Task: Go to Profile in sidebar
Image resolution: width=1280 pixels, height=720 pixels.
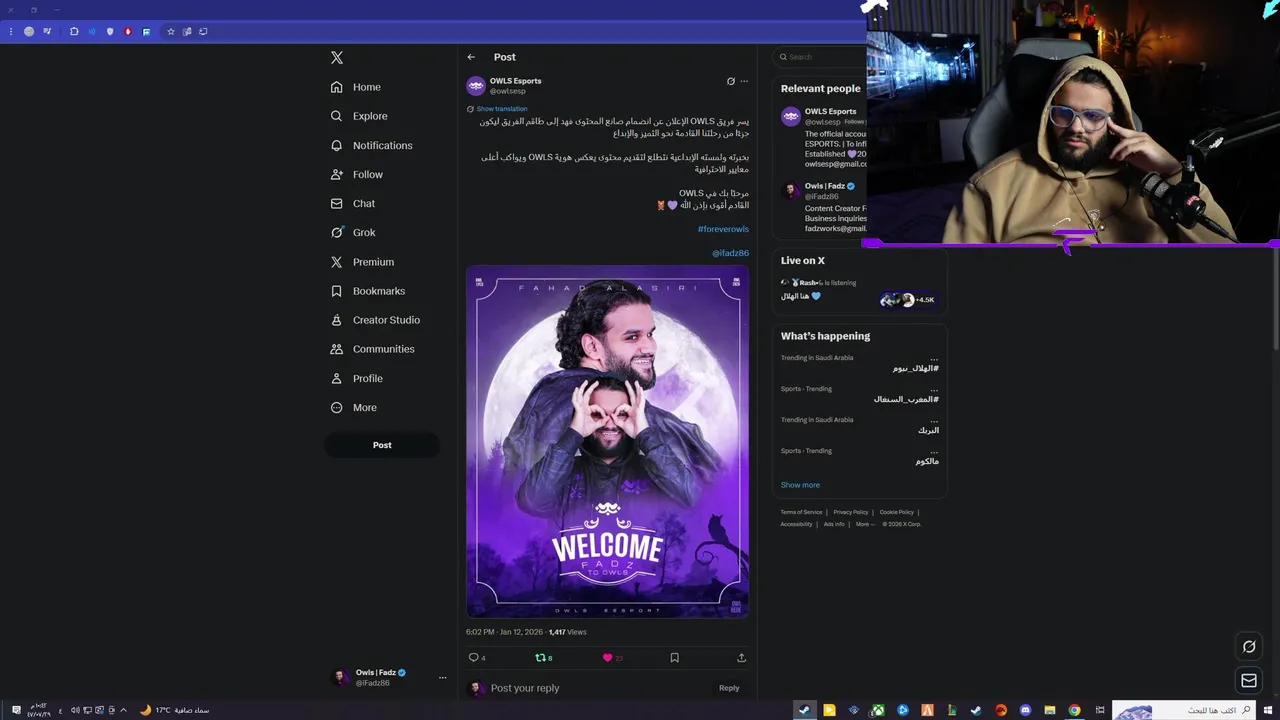Action: pyautogui.click(x=357, y=378)
